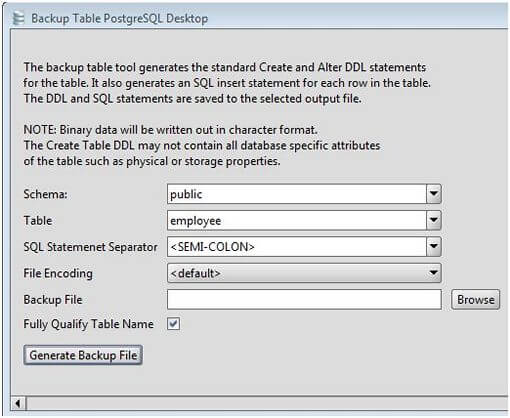
Task: Click the left scroll arrow at bottom
Action: click(18, 404)
